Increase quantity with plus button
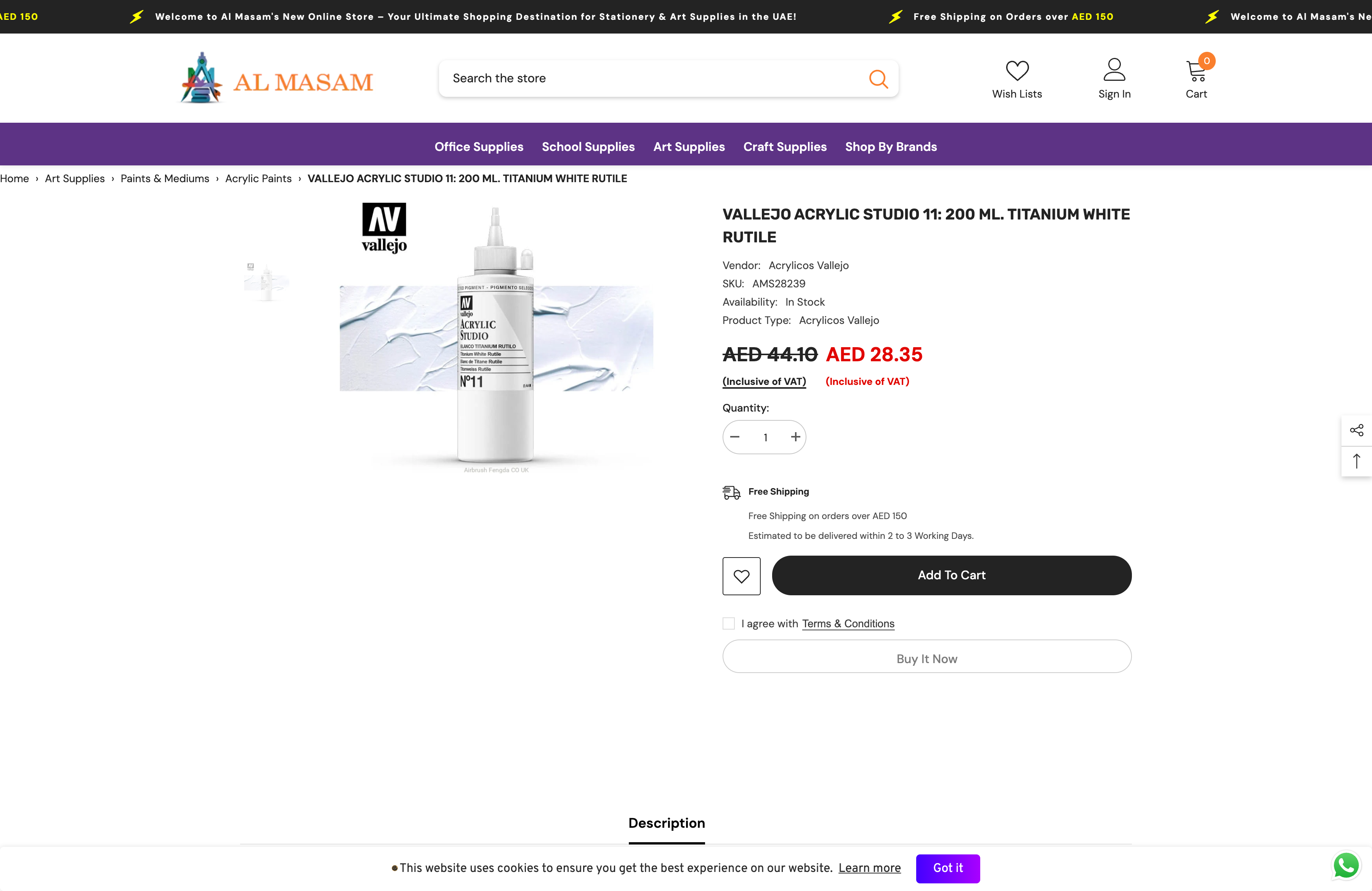The height and width of the screenshot is (891, 1372). click(x=795, y=437)
